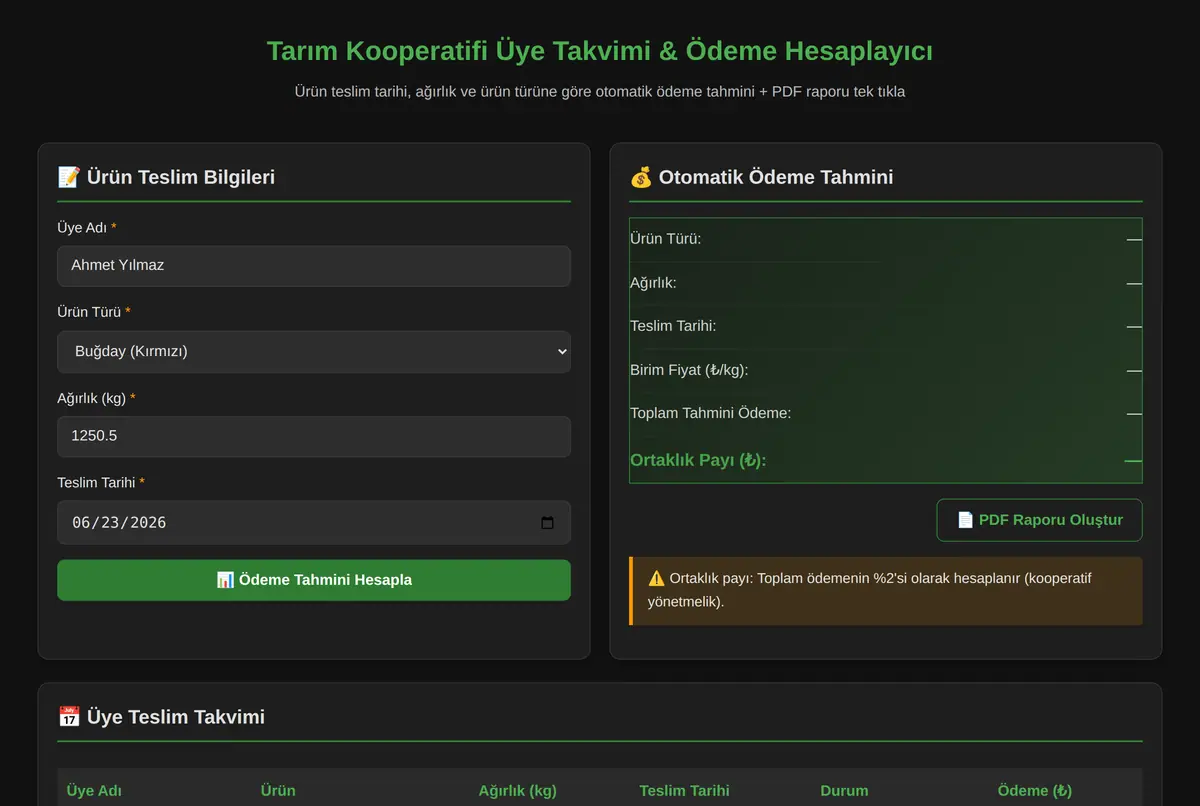The height and width of the screenshot is (806, 1200).
Task: Click the Ödeme (₺) table column header
Action: tap(1035, 791)
